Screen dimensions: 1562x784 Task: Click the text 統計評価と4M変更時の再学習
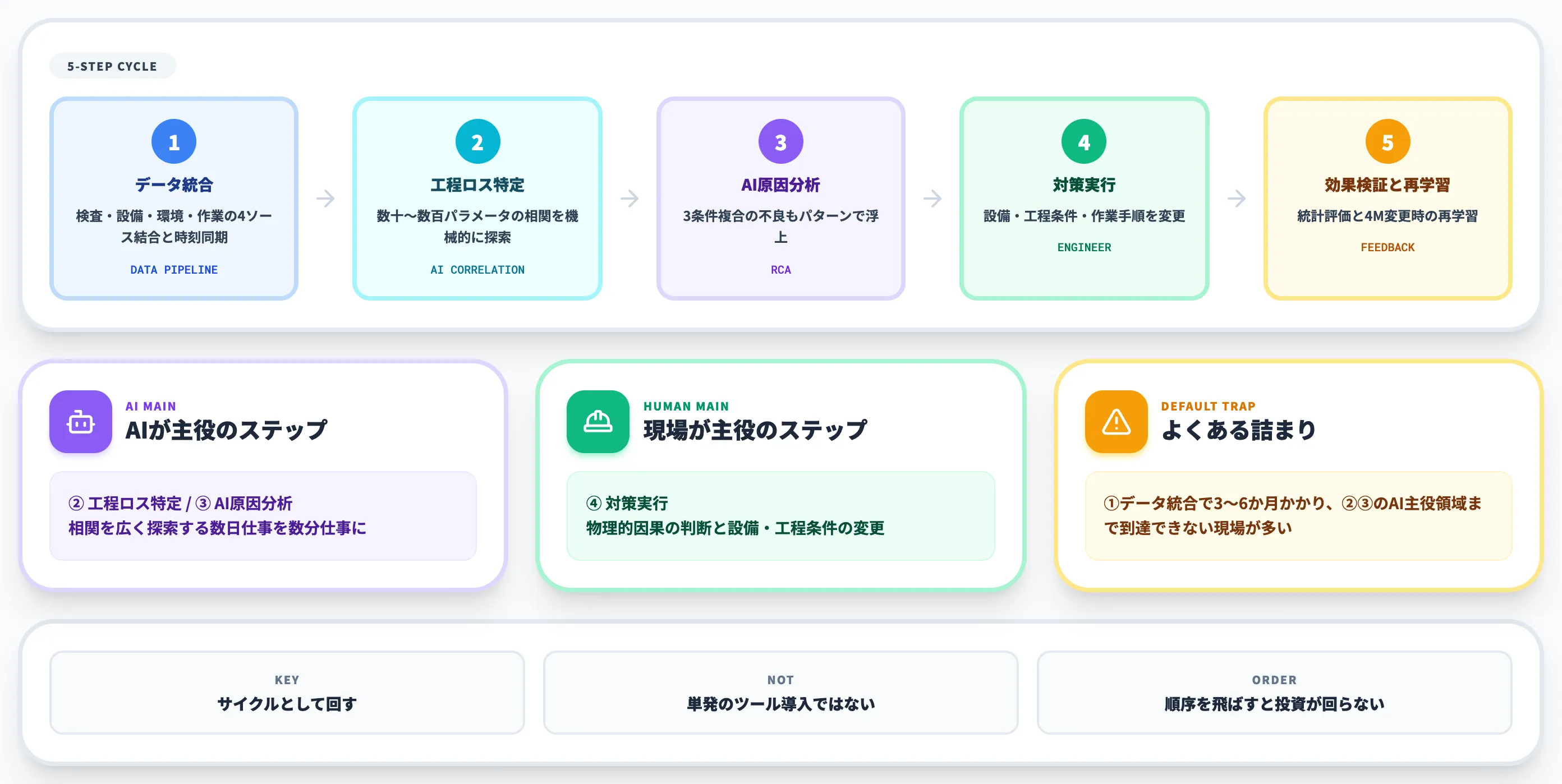(1388, 216)
